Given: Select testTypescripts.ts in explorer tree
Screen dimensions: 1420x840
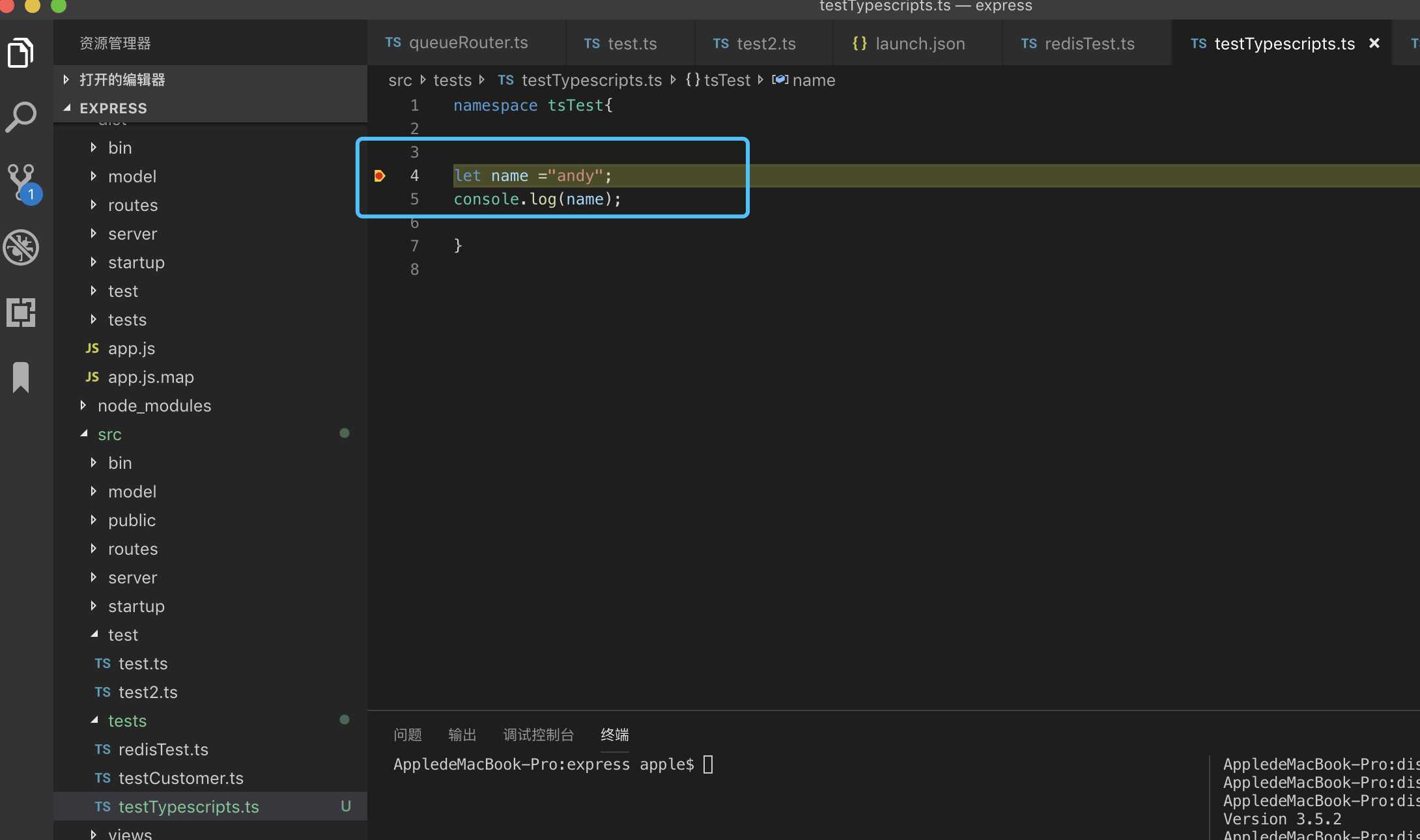Looking at the screenshot, I should [210, 807].
